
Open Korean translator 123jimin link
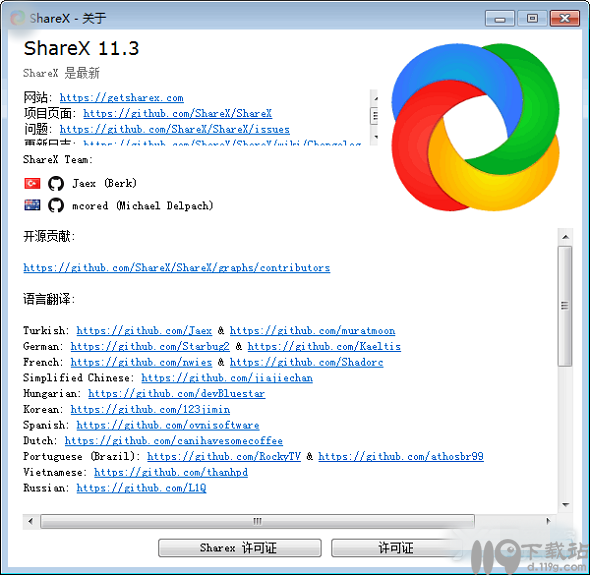click(x=150, y=409)
